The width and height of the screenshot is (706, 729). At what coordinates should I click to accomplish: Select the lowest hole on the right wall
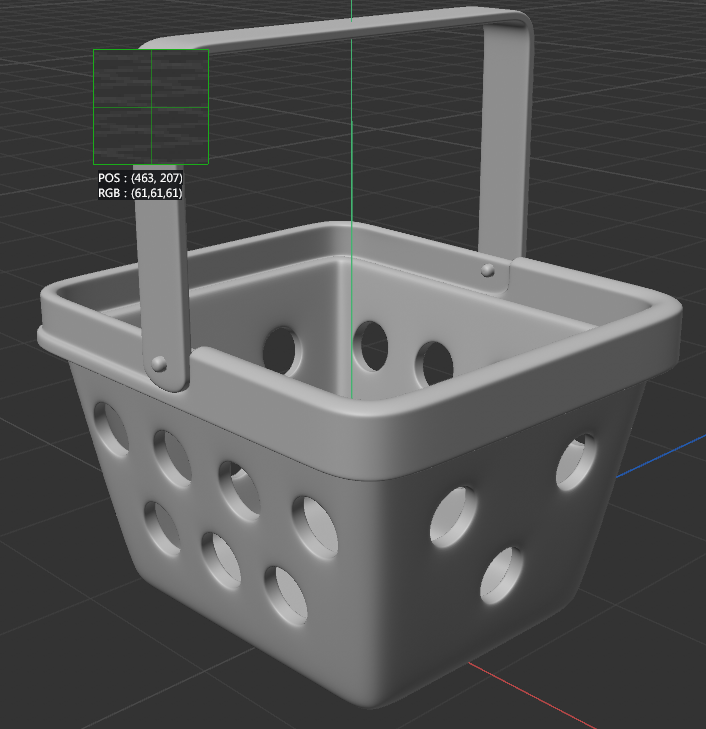tap(502, 577)
